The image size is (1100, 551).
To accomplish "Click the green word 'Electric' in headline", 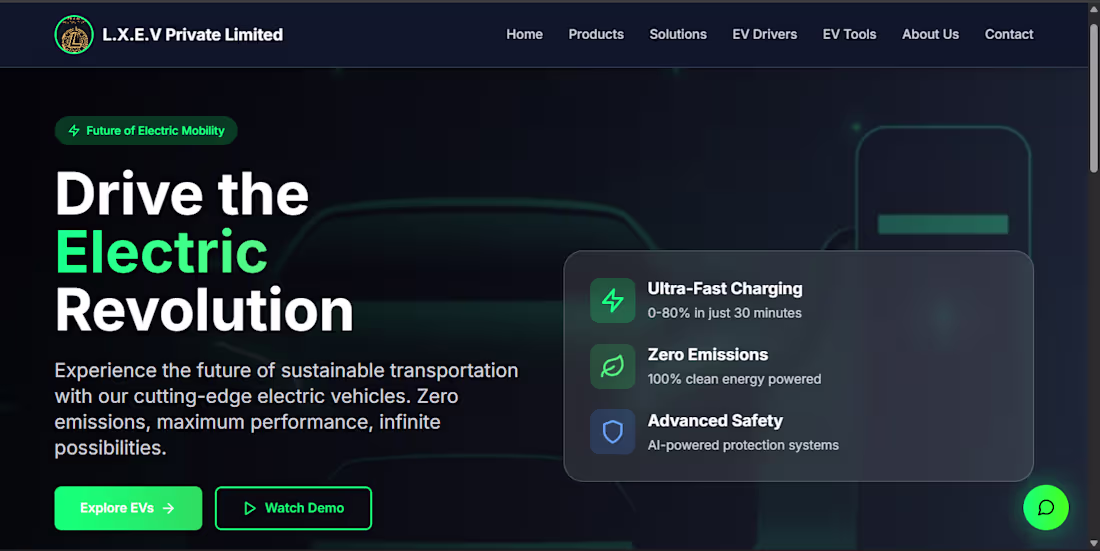I will click(x=161, y=252).
